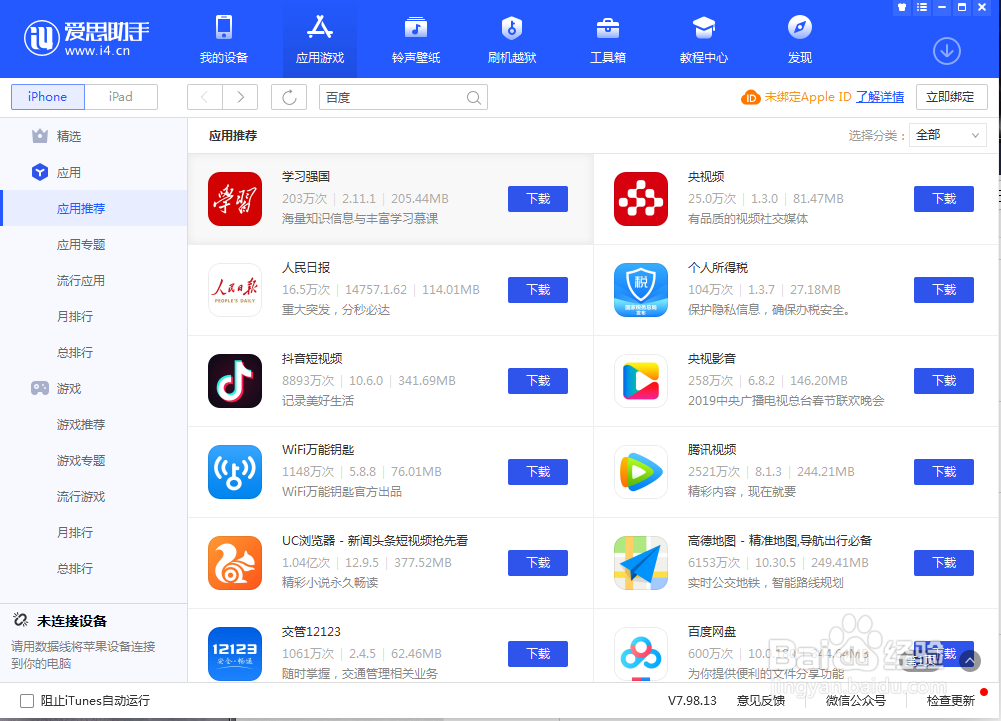Screen dimensions: 1001x721
Task: Open the 发现 discover section
Action: coord(799,40)
